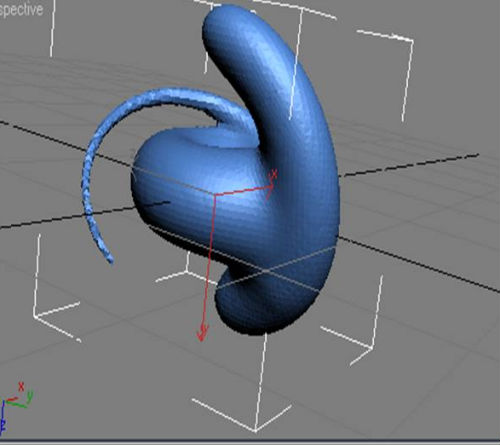Click the horizontal red gizmo axis line
This screenshot has width=500, height=445.
click(243, 190)
